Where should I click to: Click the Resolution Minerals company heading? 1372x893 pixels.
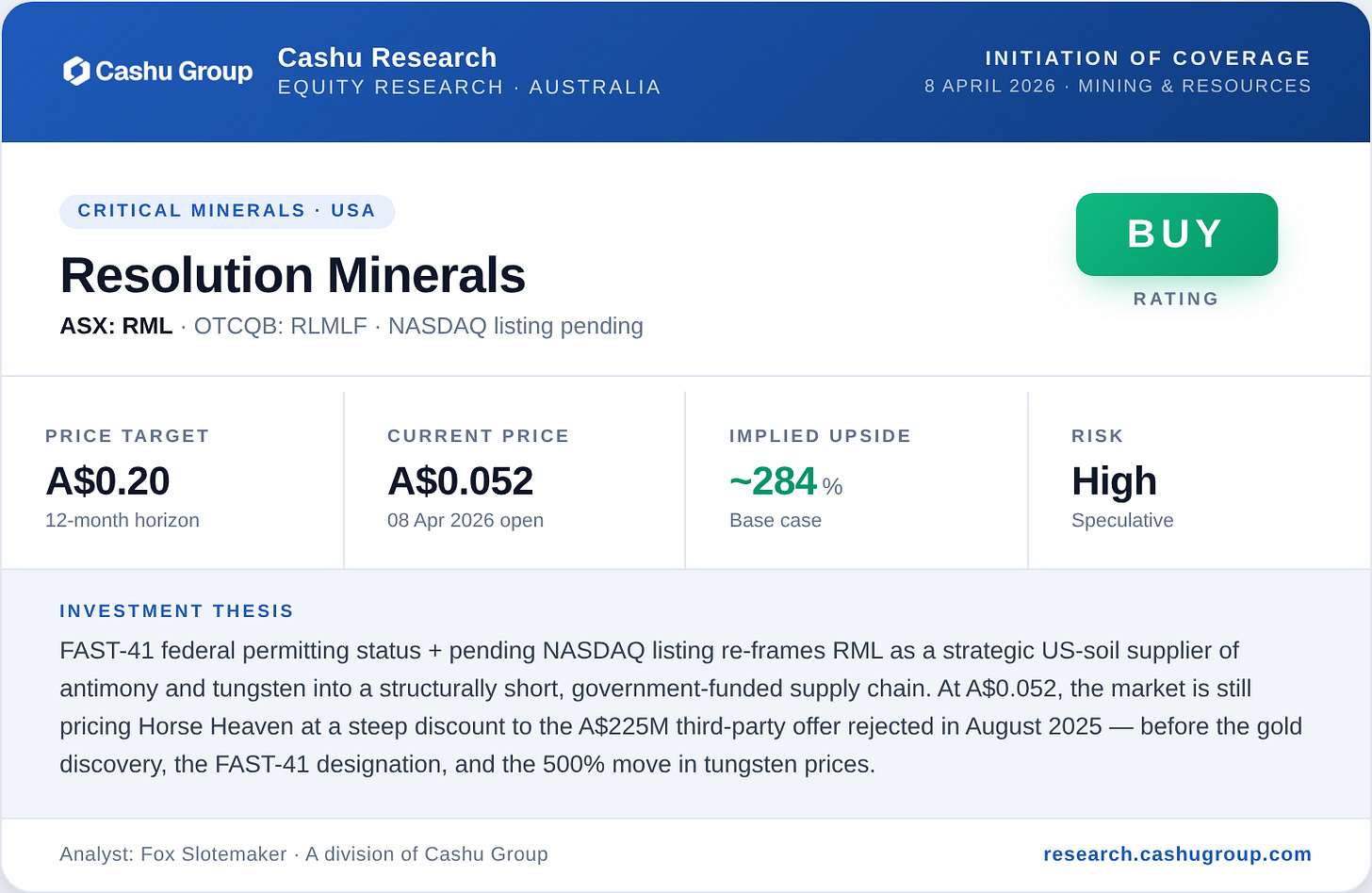pos(292,275)
